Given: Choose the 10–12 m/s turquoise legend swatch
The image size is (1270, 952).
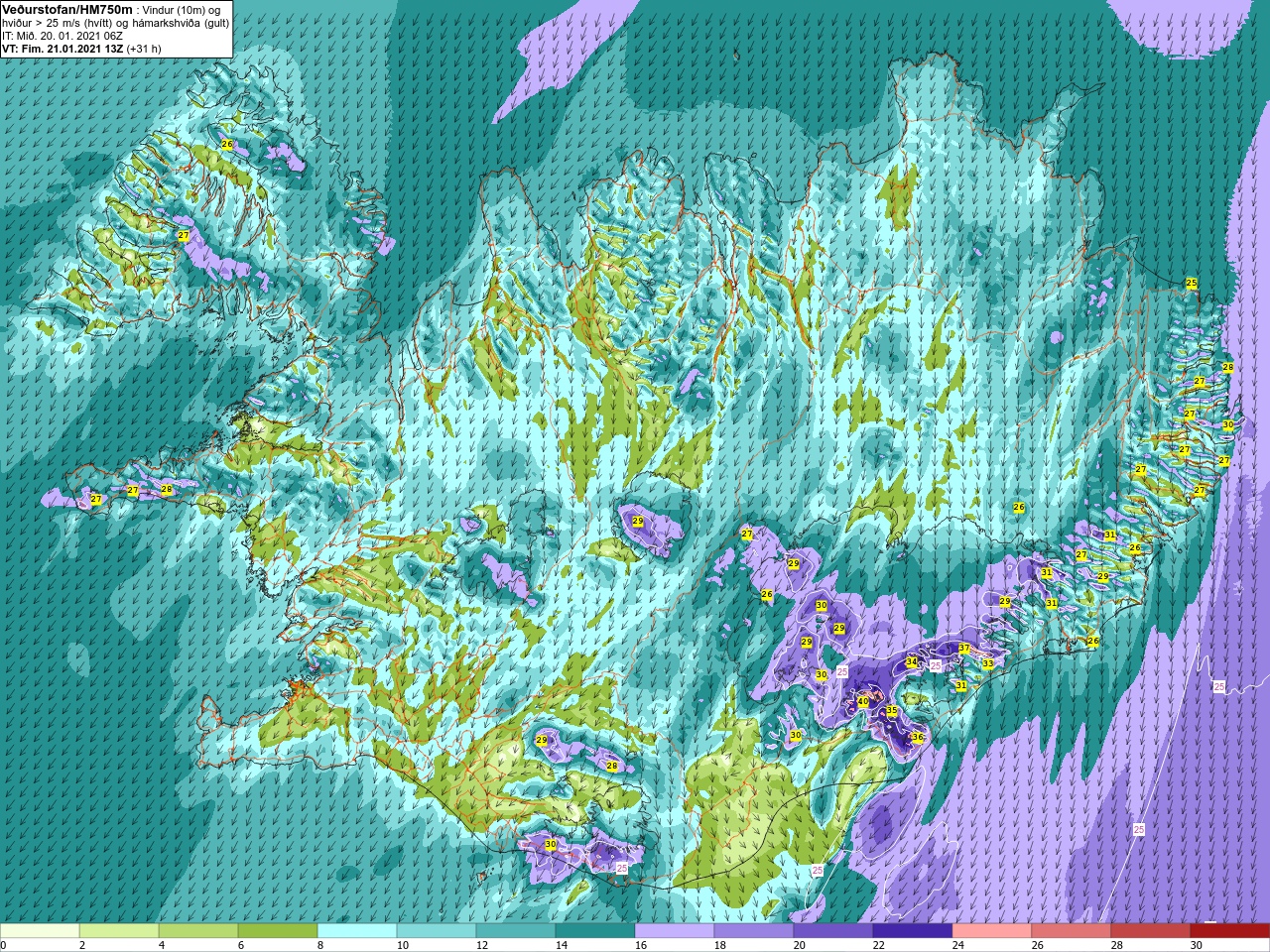Looking at the screenshot, I should (437, 931).
